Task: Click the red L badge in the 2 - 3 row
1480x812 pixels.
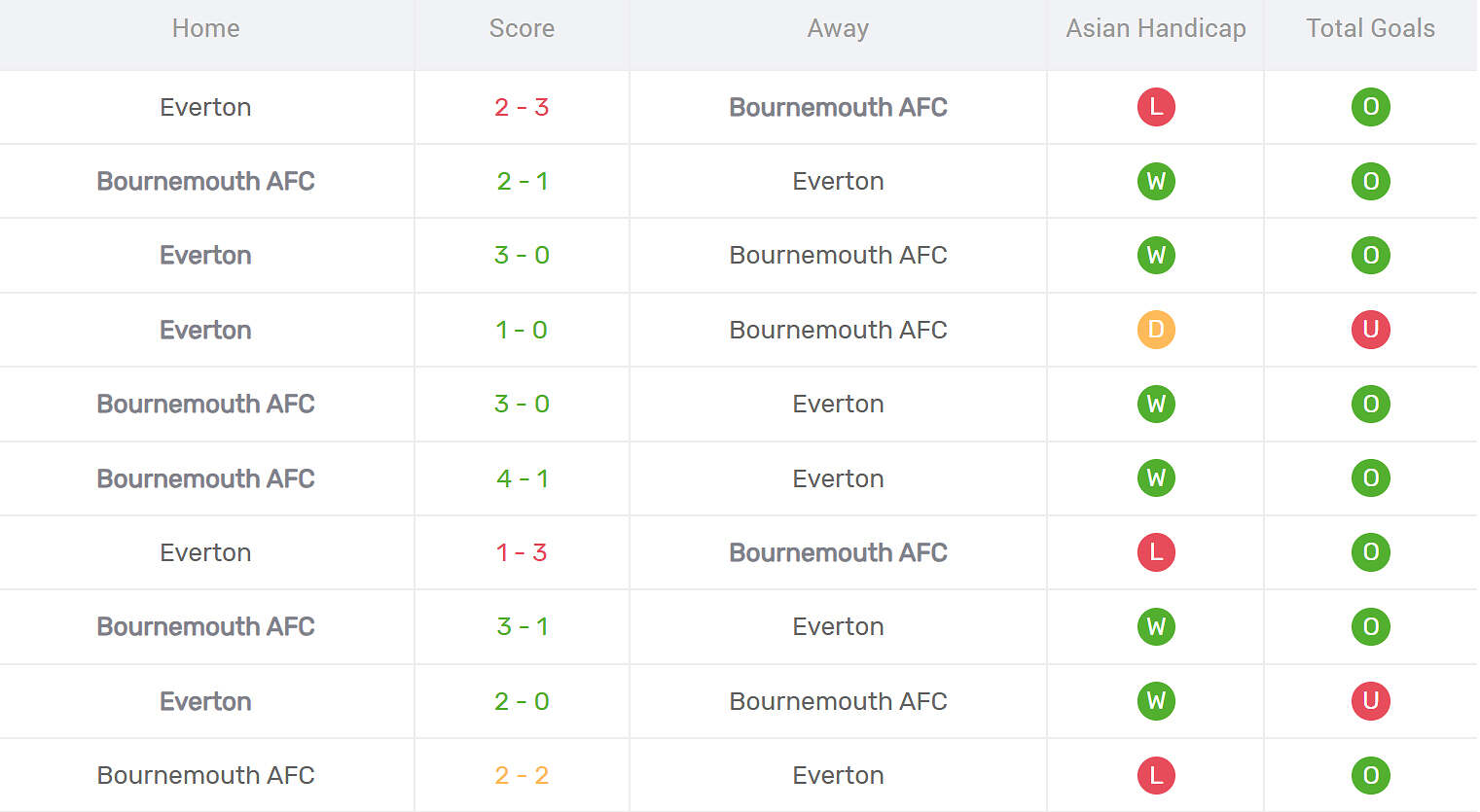Action: 1156,107
